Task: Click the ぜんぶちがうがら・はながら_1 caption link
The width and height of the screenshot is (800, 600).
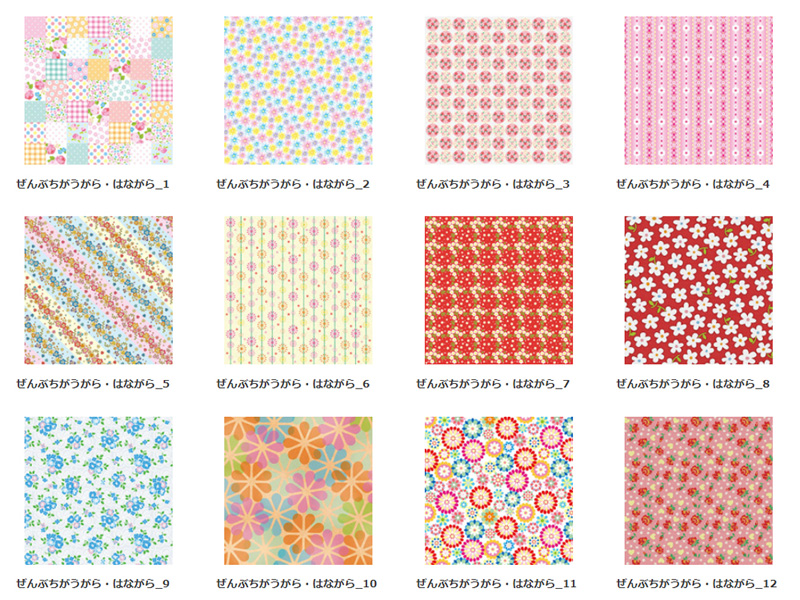Action: (x=93, y=184)
